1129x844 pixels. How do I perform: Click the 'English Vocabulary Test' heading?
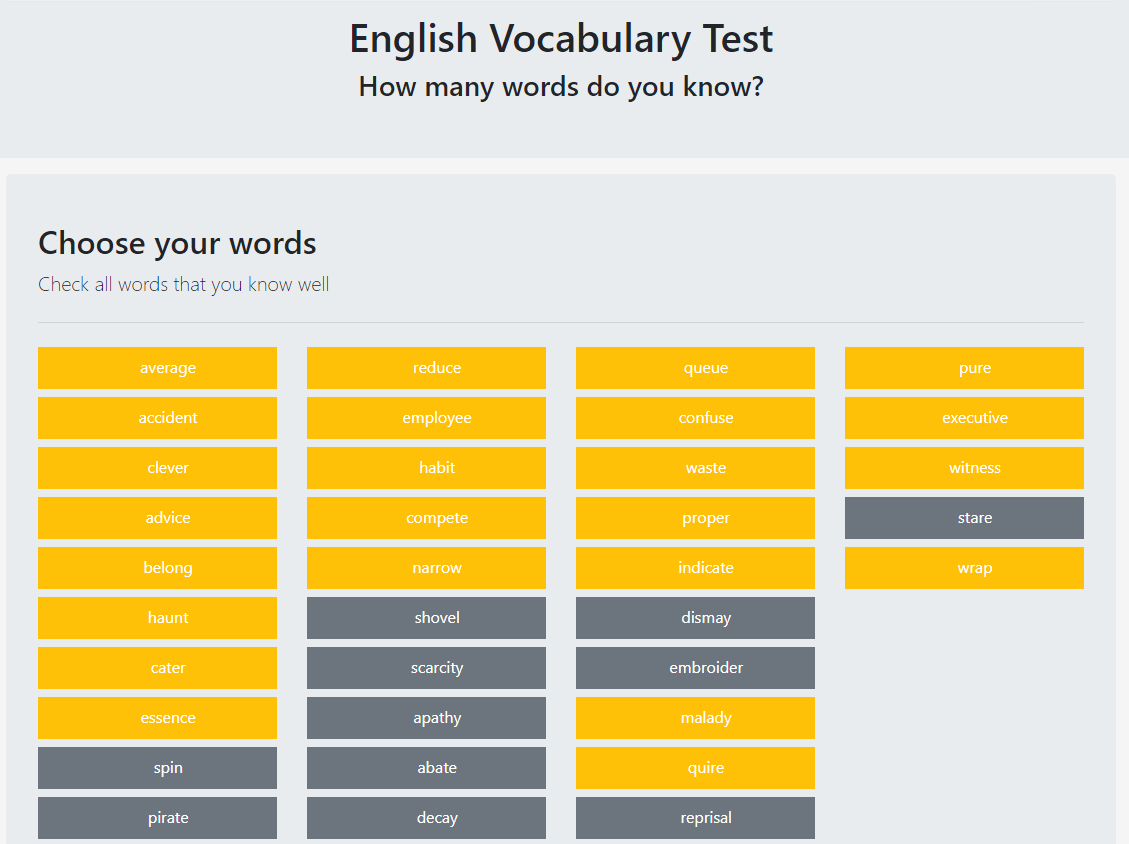click(x=561, y=39)
